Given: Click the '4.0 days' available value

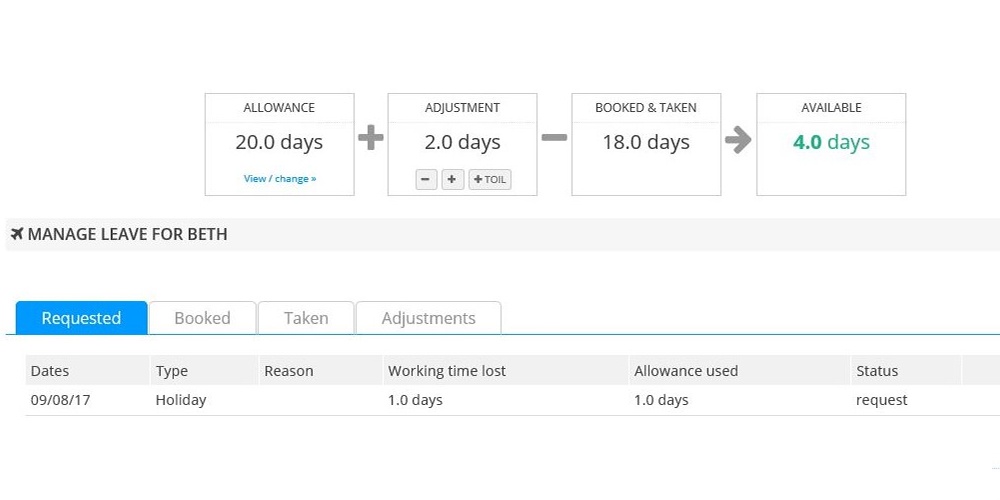Looking at the screenshot, I should point(831,142).
